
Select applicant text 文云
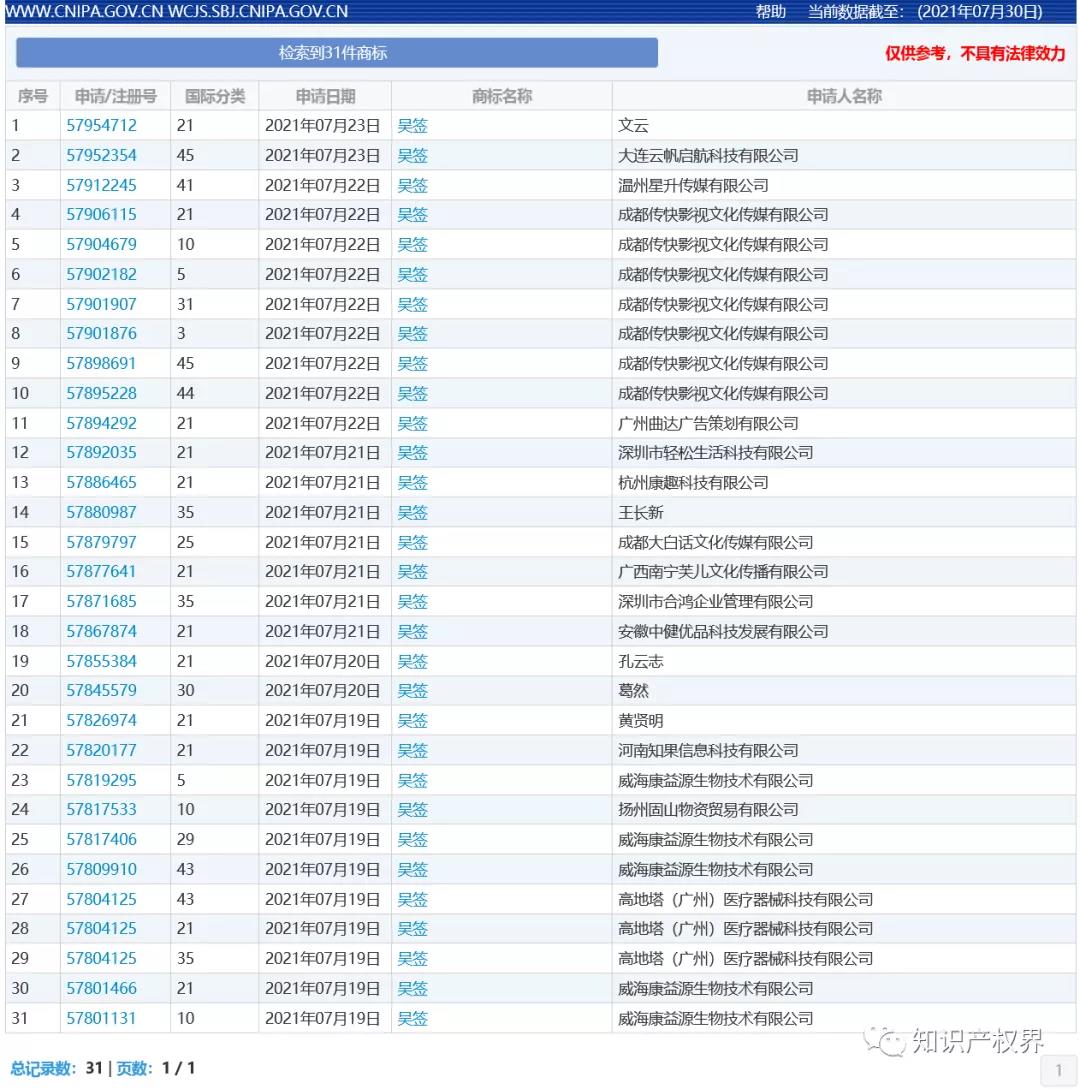[x=633, y=126]
